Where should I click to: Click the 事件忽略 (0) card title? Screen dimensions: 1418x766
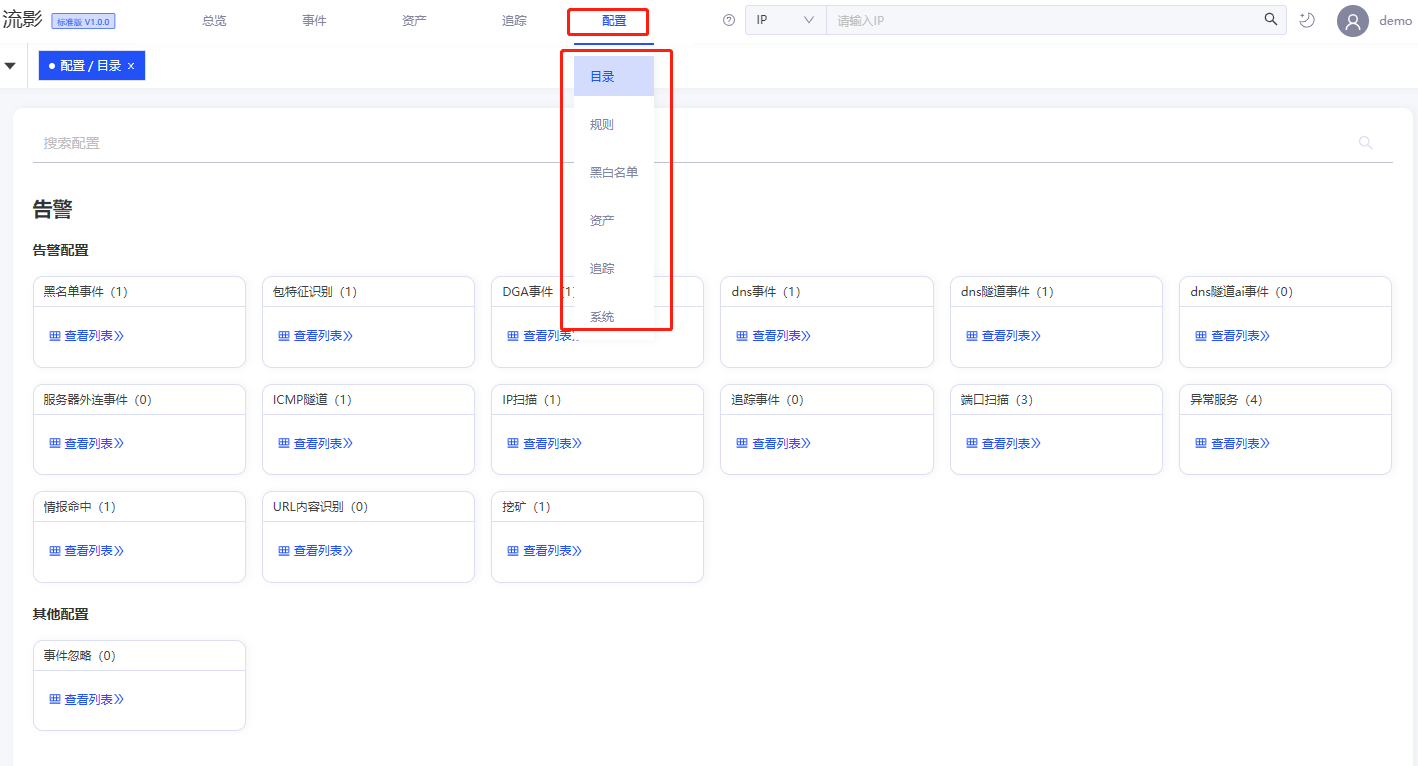pos(79,656)
